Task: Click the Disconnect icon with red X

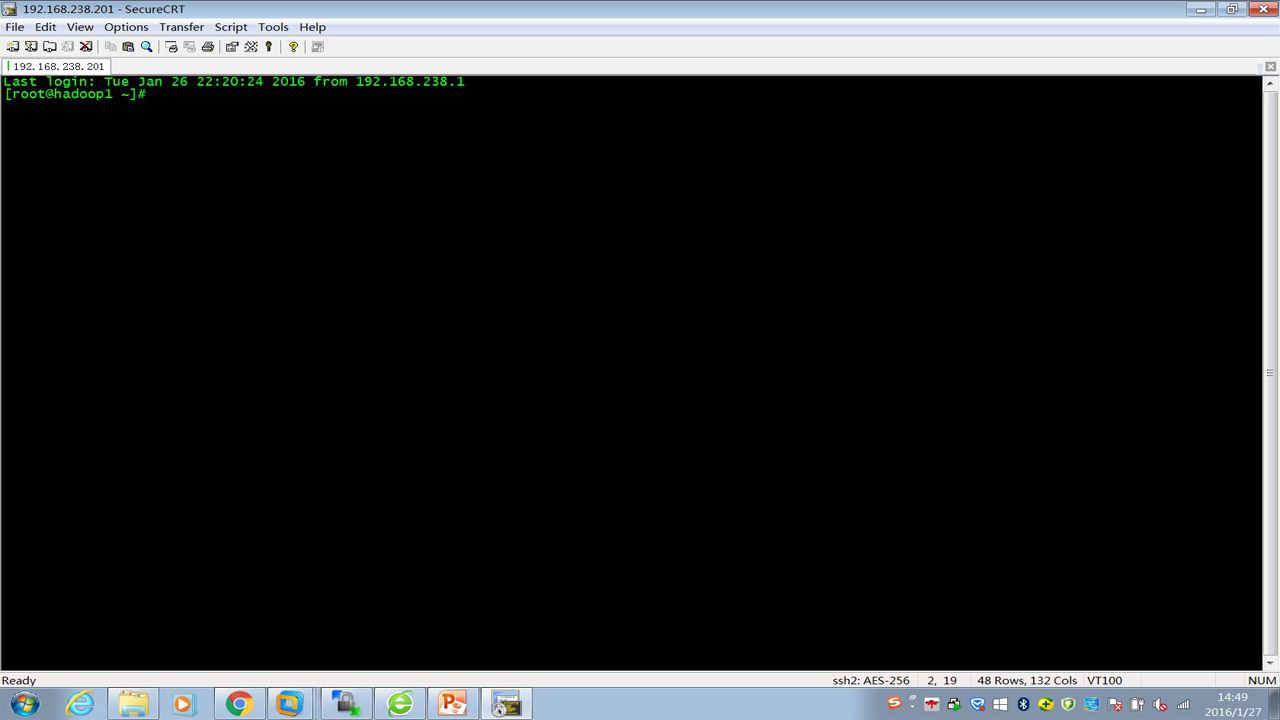Action: pos(86,46)
